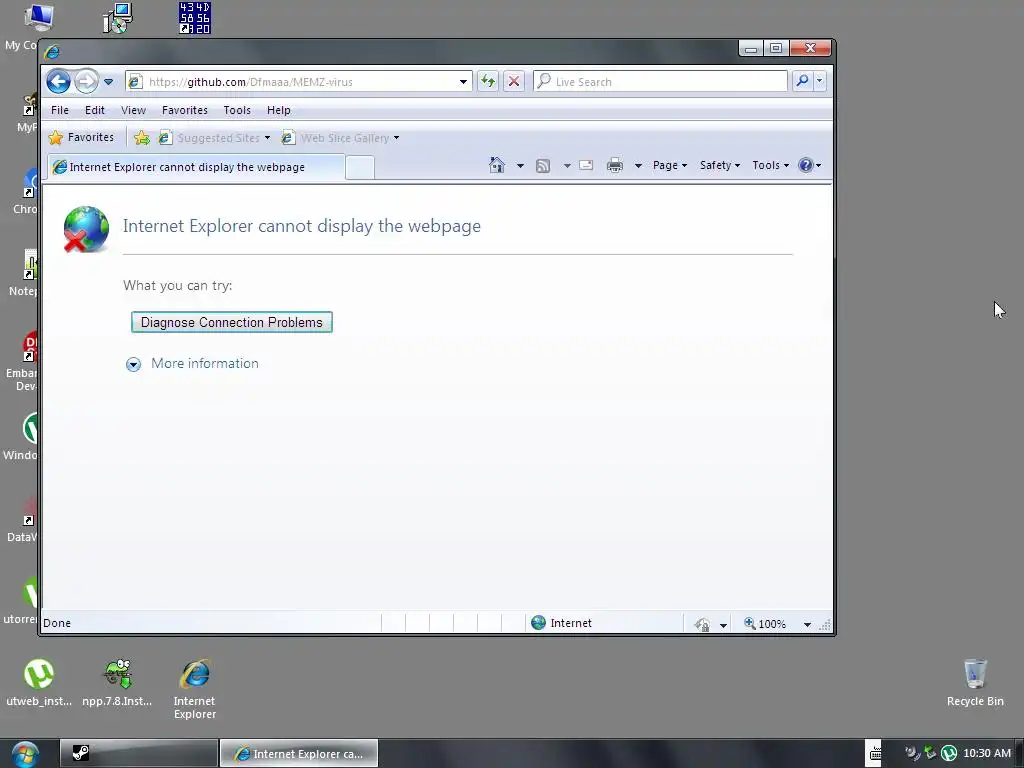Click the Web Slice Gallery page icon

click(287, 138)
